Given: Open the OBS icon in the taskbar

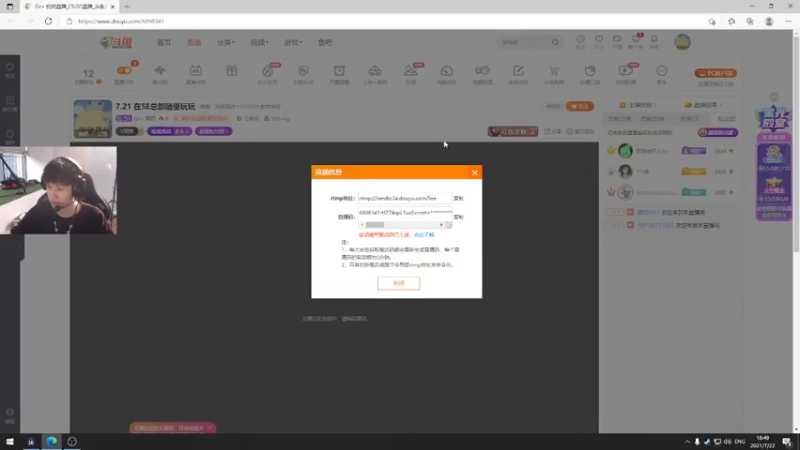Looking at the screenshot, I should (72, 442).
